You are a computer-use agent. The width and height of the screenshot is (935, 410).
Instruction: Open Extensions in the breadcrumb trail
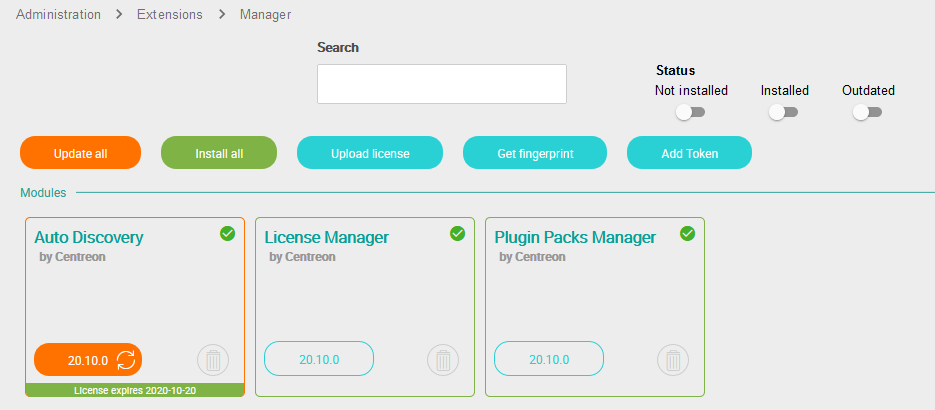[x=169, y=15]
